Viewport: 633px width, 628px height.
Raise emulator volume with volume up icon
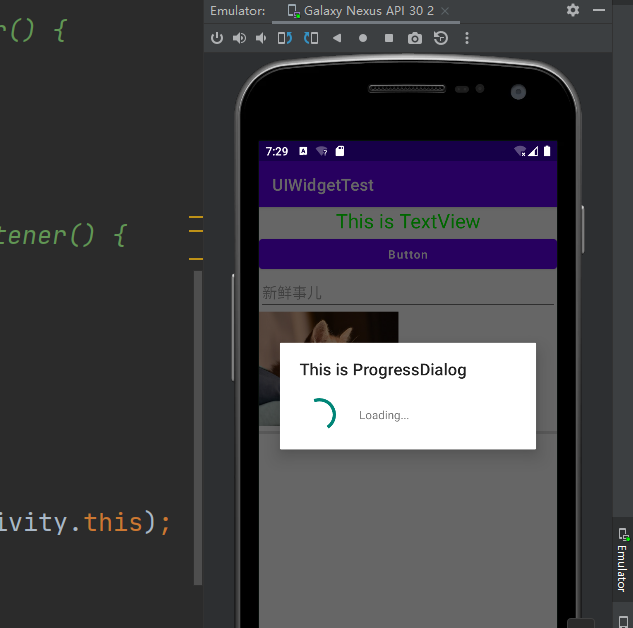pos(239,38)
